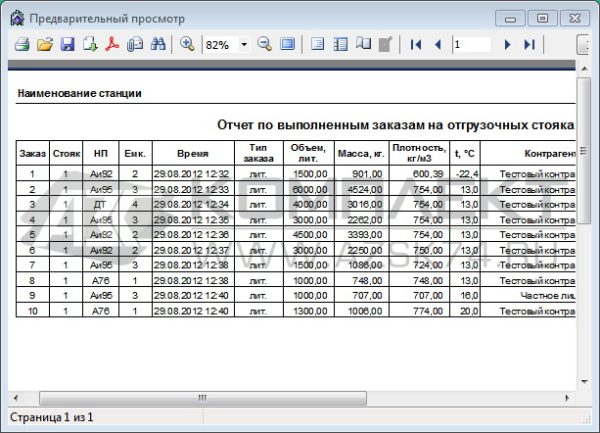The height and width of the screenshot is (433, 600).
Task: Go to the next page
Action: point(507,45)
